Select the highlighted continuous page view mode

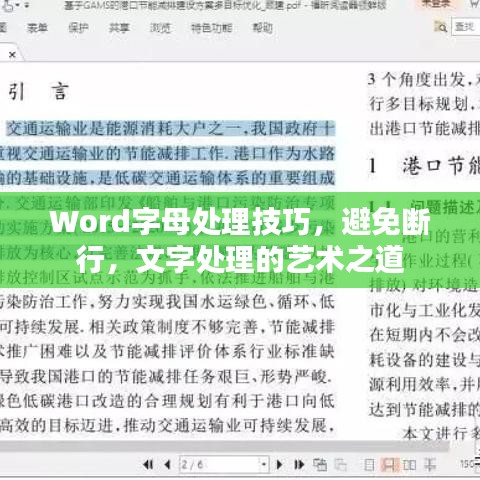coord(390,464)
